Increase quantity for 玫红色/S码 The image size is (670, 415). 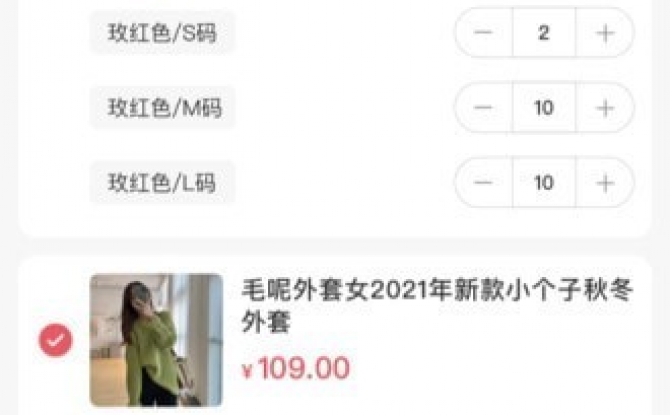[605, 32]
